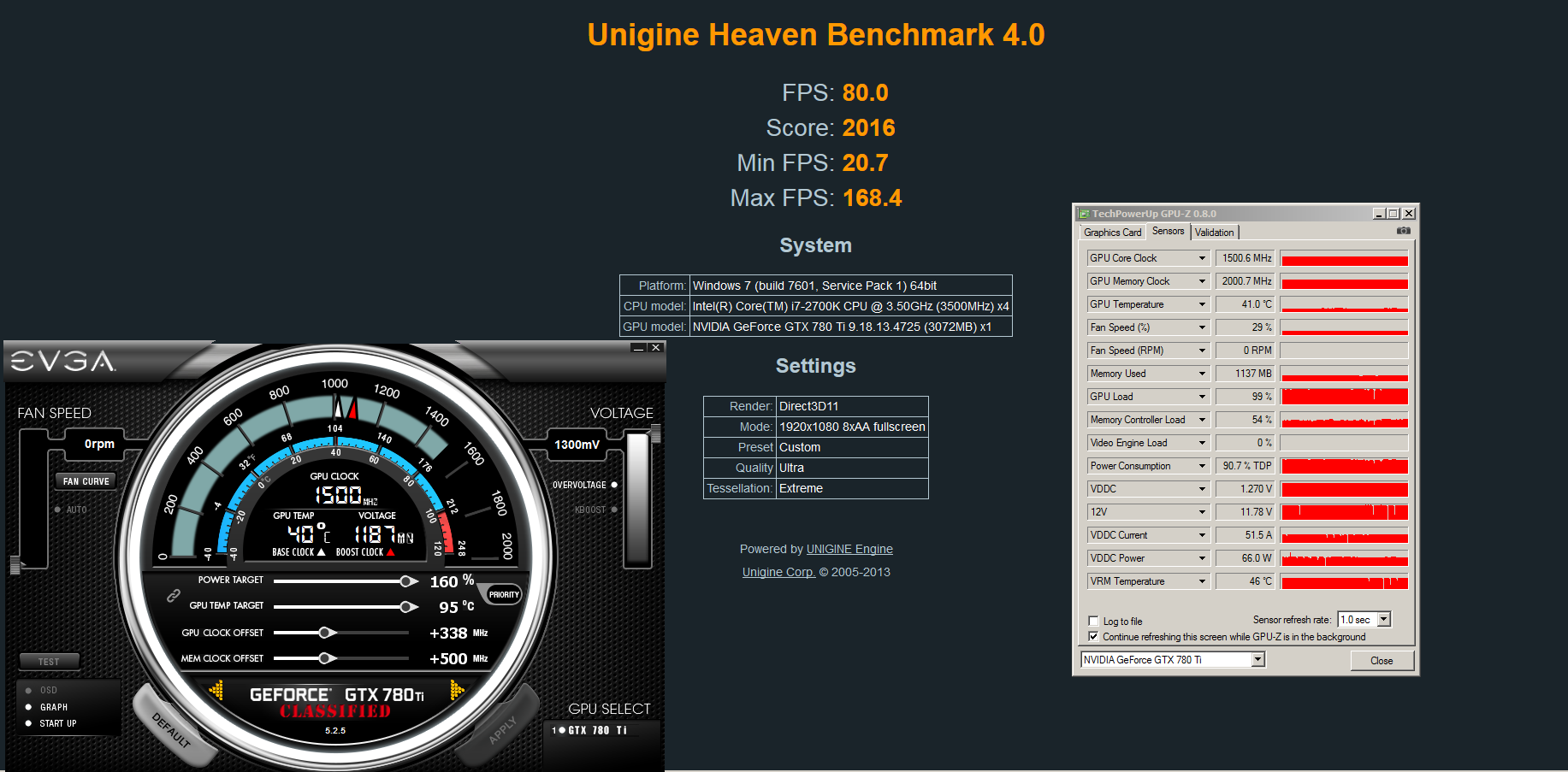The image size is (1568, 772).
Task: Open the VRM Temperature sensor dropdown
Action: click(x=1202, y=581)
